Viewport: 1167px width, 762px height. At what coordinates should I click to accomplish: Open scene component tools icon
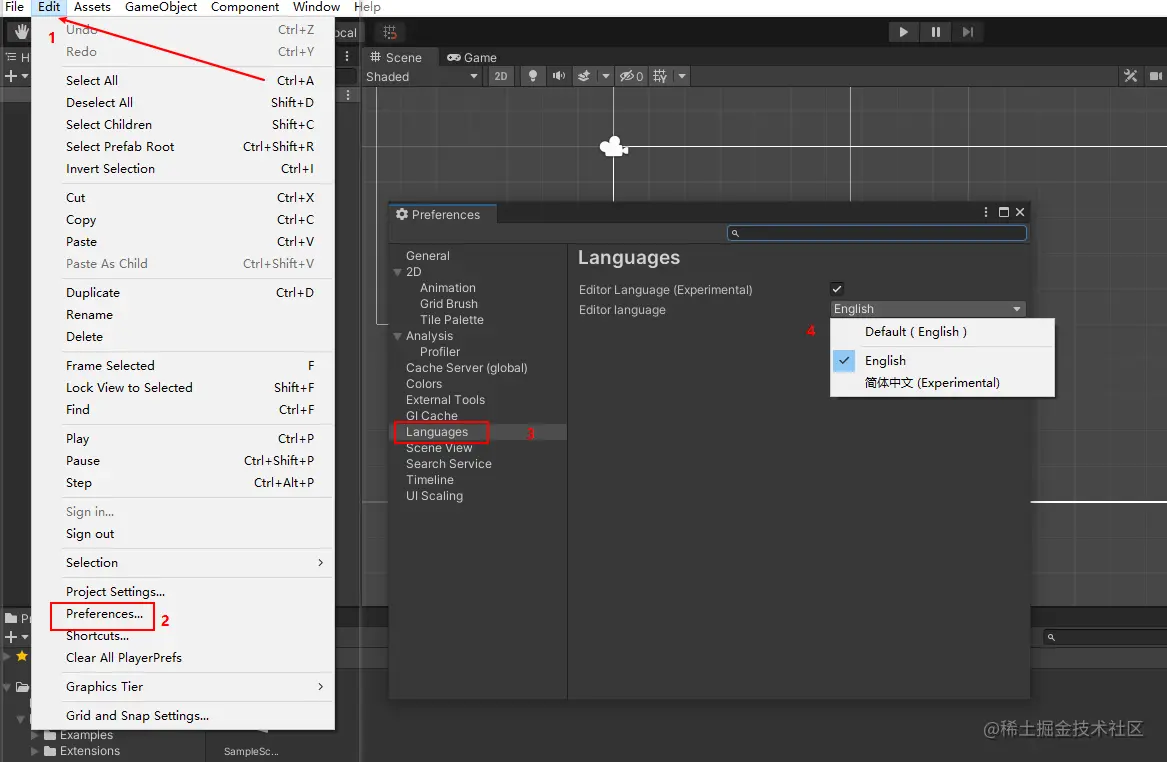[x=1131, y=76]
